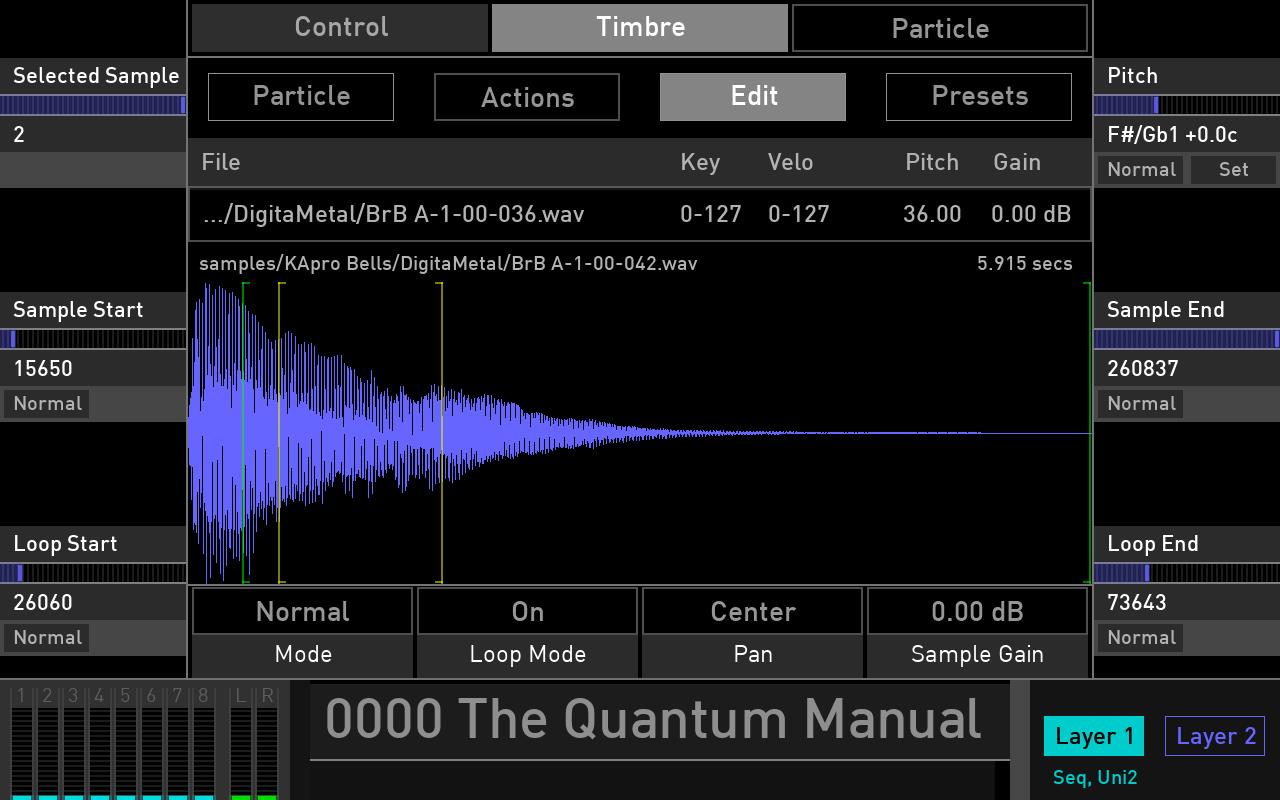Viewport: 1280px width, 800px height.
Task: Open the Mode selector showing Normal
Action: 302,611
